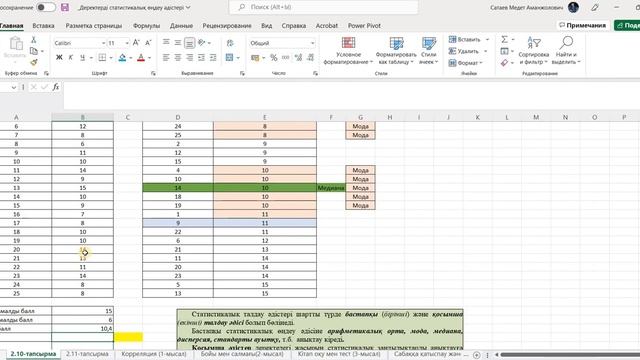This screenshot has width=640, height=360.
Task: Click the Increase decimal icon
Action: click(298, 58)
